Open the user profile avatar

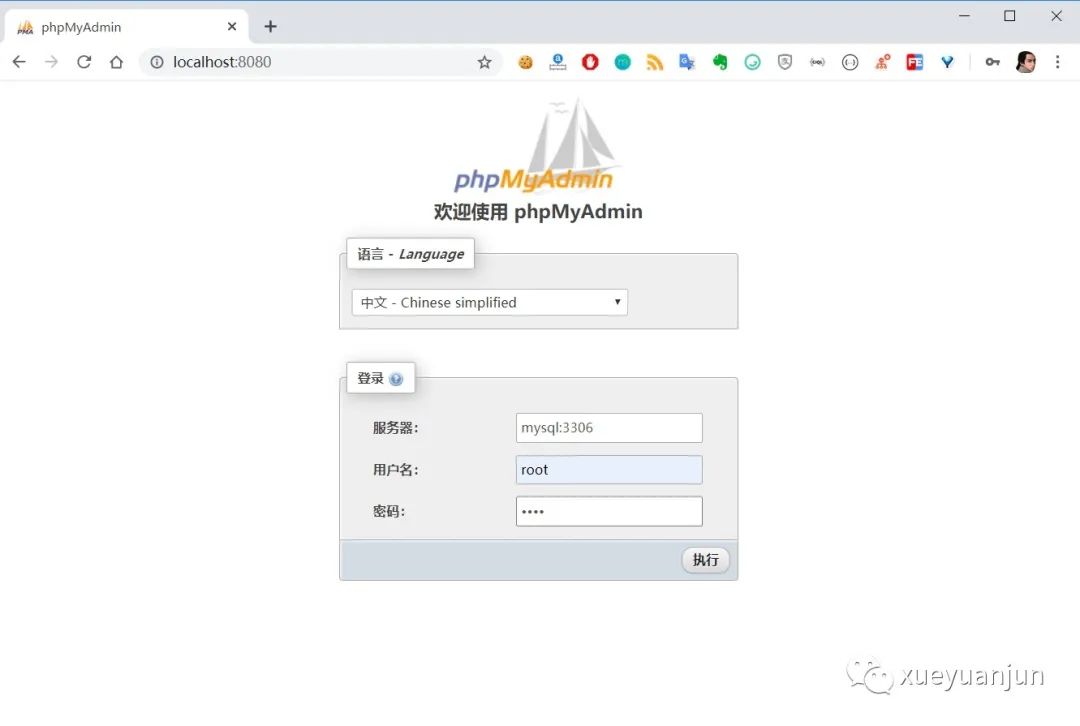[1026, 62]
